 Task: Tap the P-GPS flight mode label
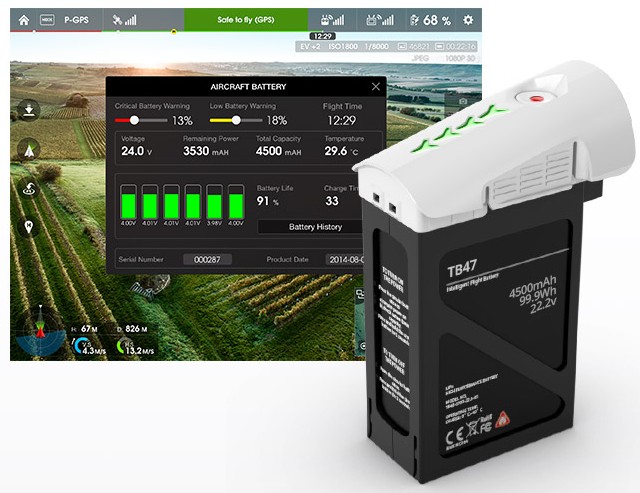pyautogui.click(x=76, y=20)
